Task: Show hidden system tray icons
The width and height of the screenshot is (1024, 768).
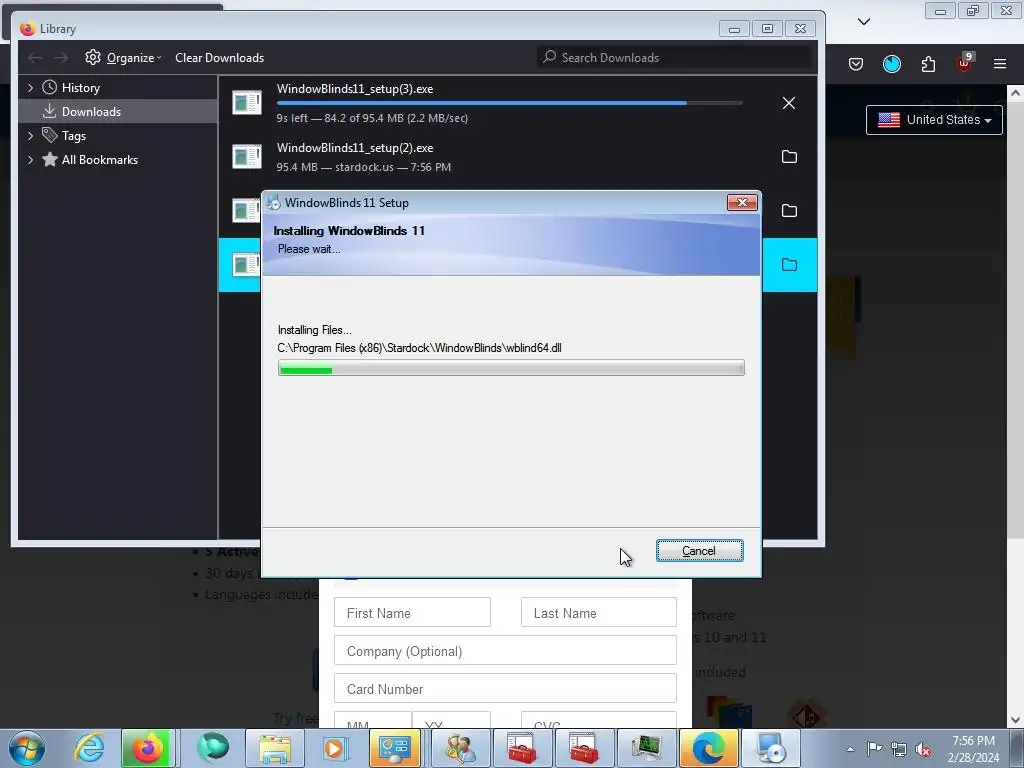Action: pyautogui.click(x=850, y=749)
